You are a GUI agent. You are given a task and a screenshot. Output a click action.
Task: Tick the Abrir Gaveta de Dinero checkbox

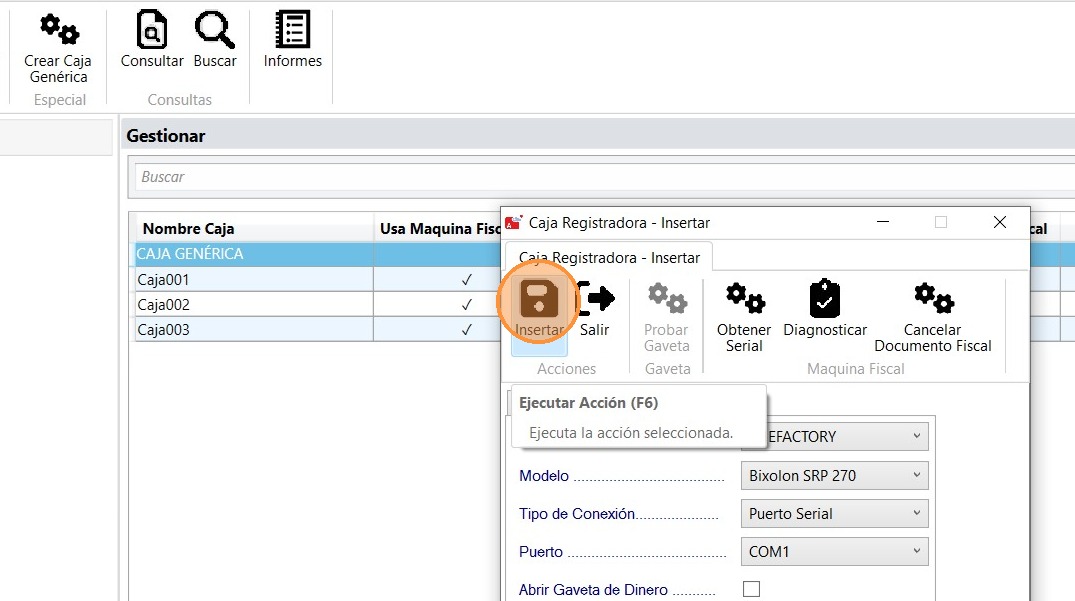point(751,589)
